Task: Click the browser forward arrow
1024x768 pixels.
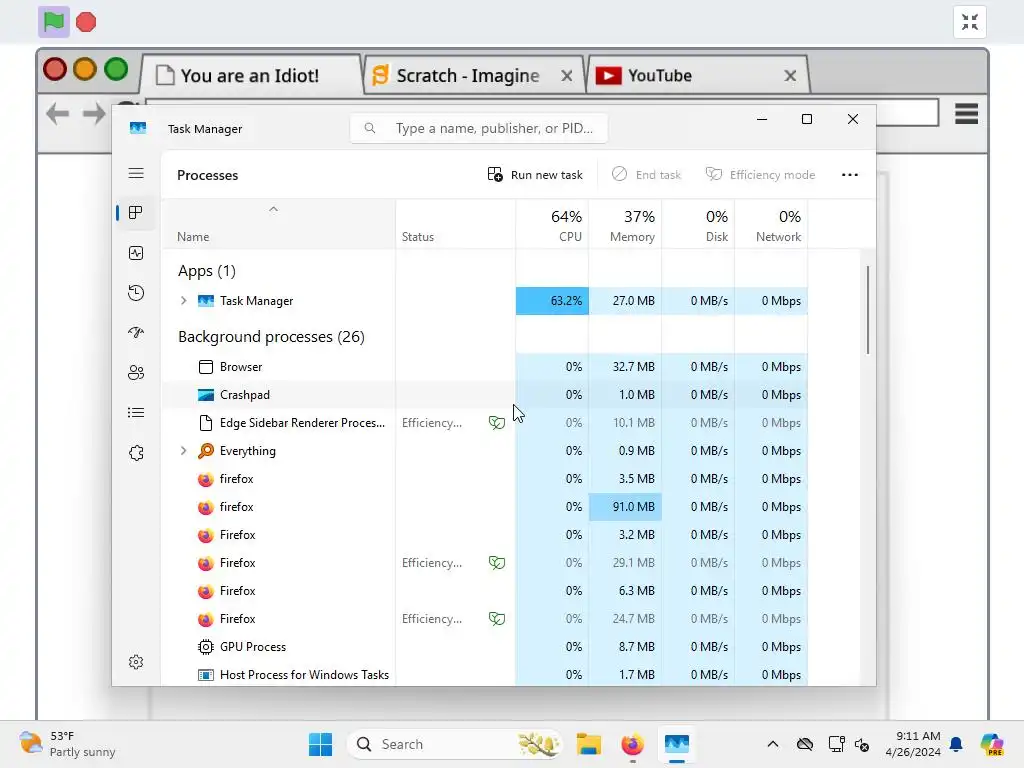Action: coord(94,114)
